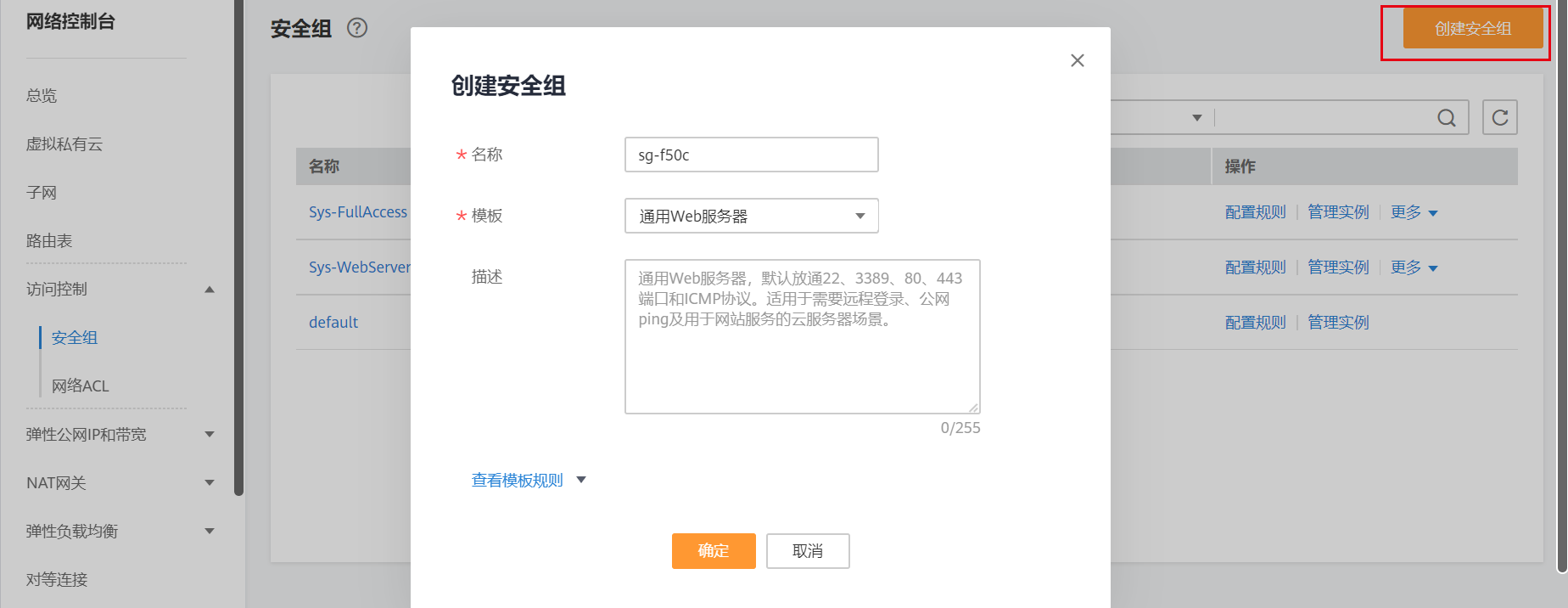Click the orange confirm button
This screenshot has width=1568, height=608.
[x=713, y=551]
